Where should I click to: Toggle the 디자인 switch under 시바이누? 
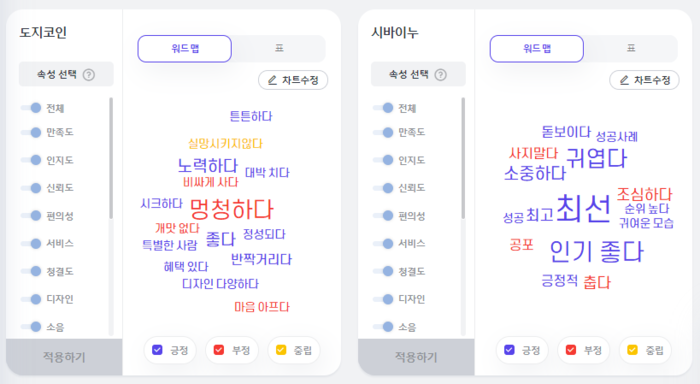tap(383, 299)
